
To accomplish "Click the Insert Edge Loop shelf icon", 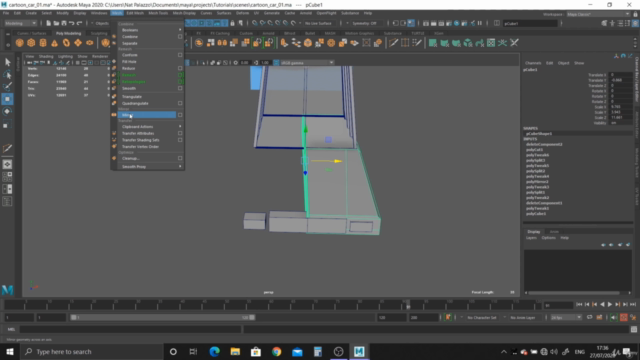I will 405,43.
